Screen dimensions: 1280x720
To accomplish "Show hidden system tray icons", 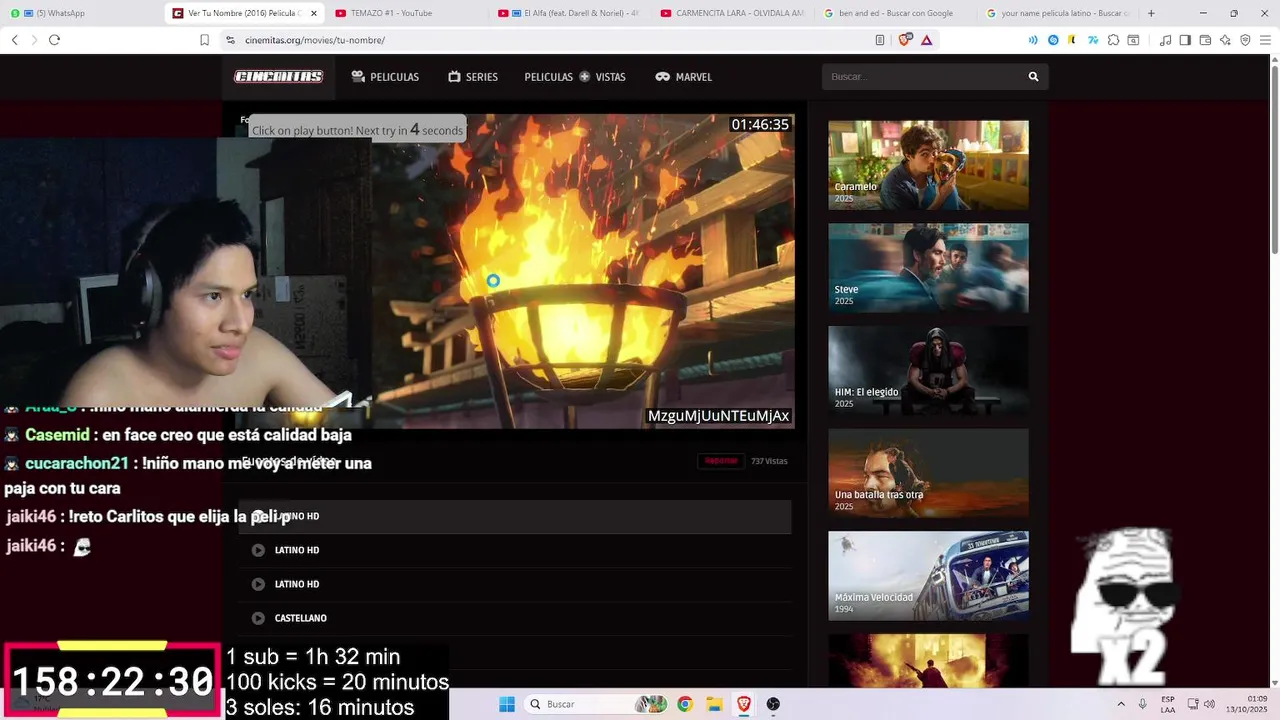I will pos(1121,704).
